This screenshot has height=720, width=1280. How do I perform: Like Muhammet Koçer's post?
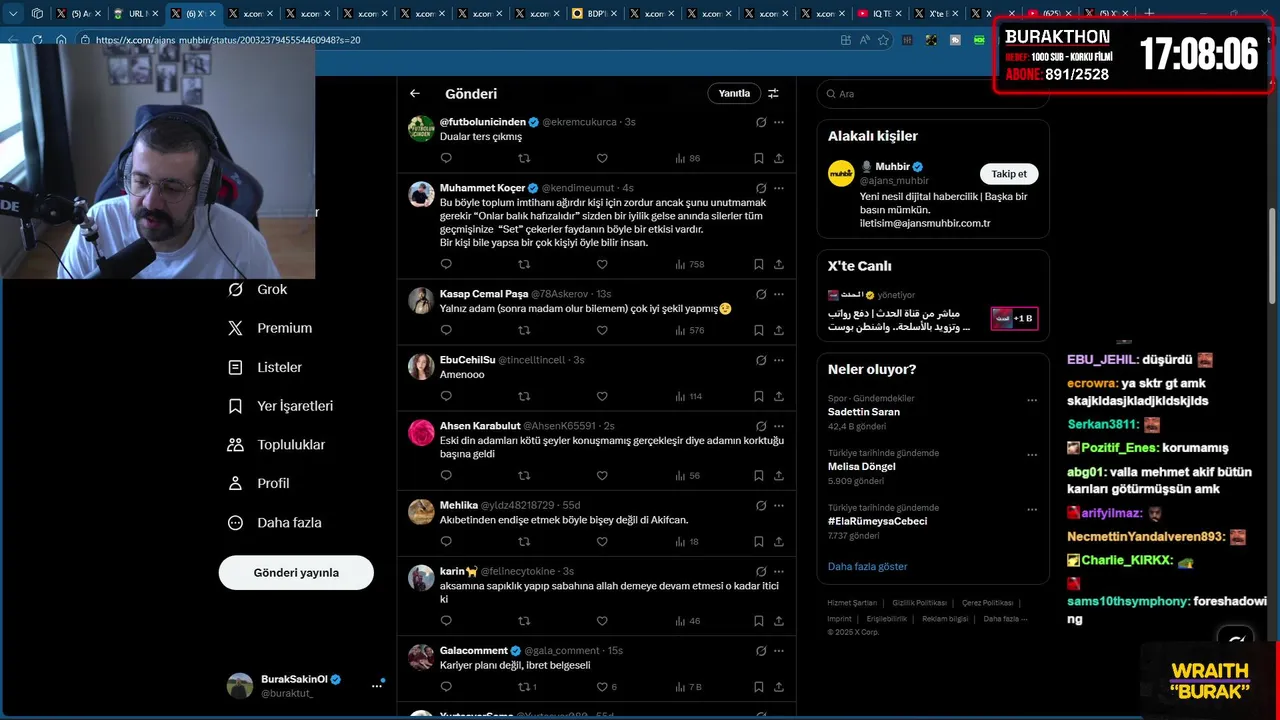click(602, 264)
